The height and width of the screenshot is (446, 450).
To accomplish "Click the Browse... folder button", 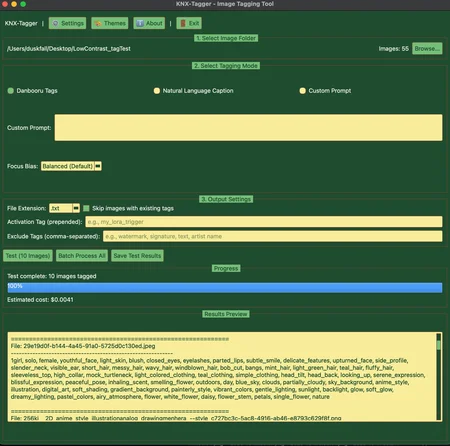I will pos(427,49).
